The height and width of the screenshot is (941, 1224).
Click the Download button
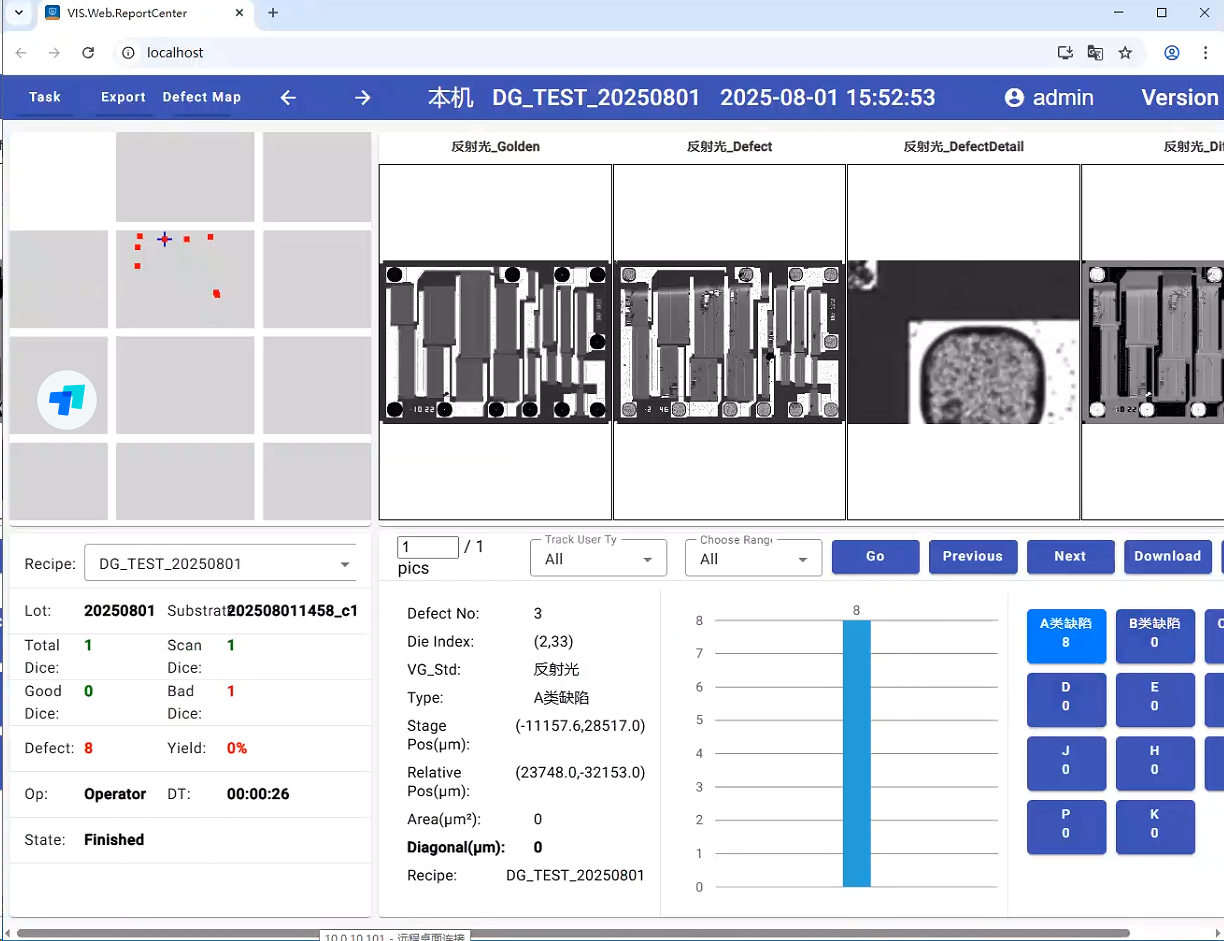[1167, 557]
